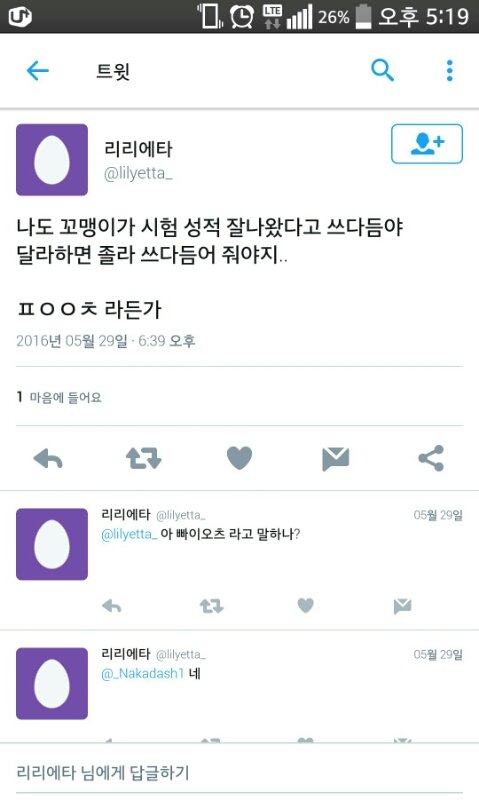
Task: Like the main tweet with the heart
Action: [239, 458]
